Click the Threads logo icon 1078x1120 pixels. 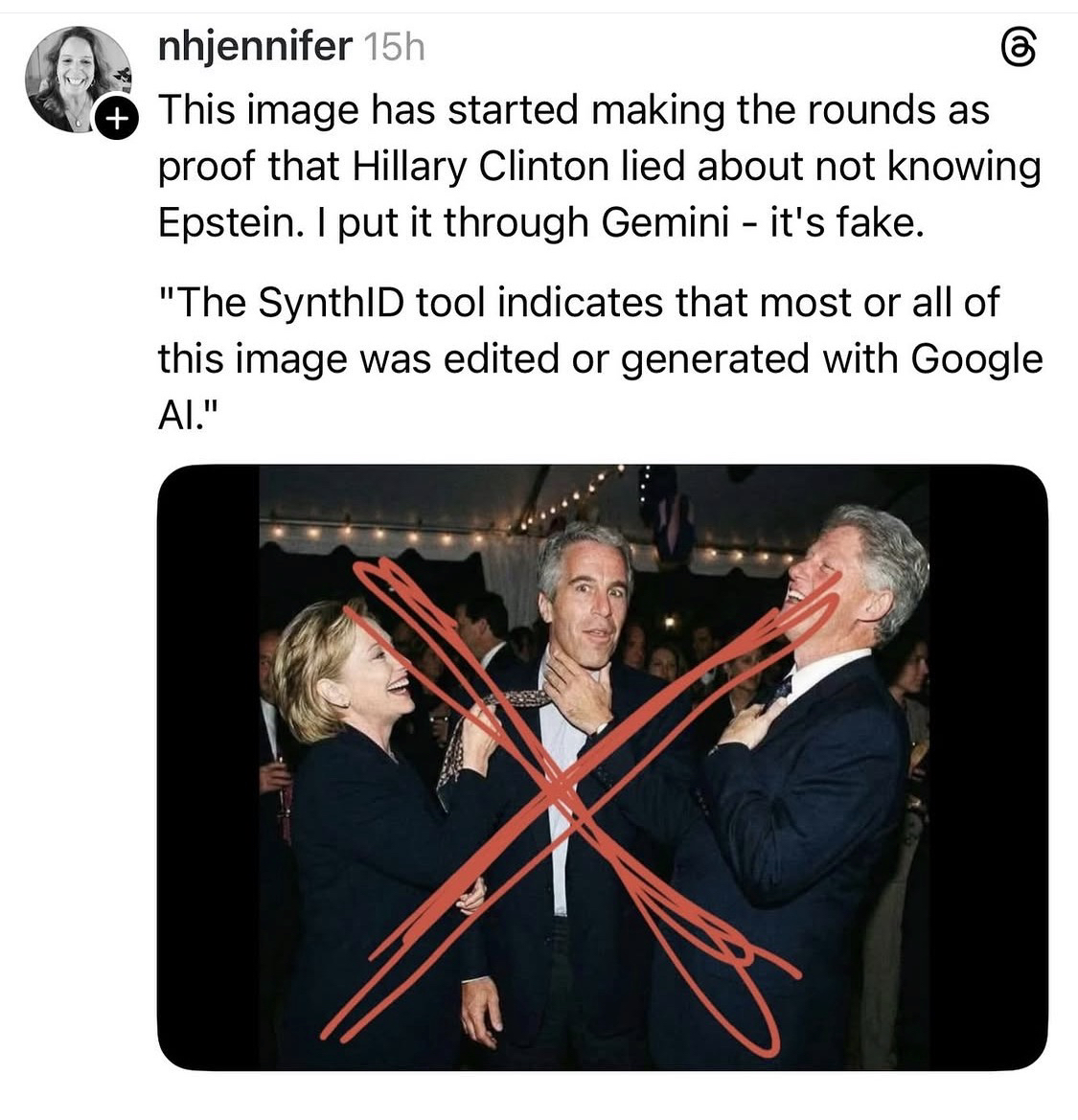click(1017, 49)
